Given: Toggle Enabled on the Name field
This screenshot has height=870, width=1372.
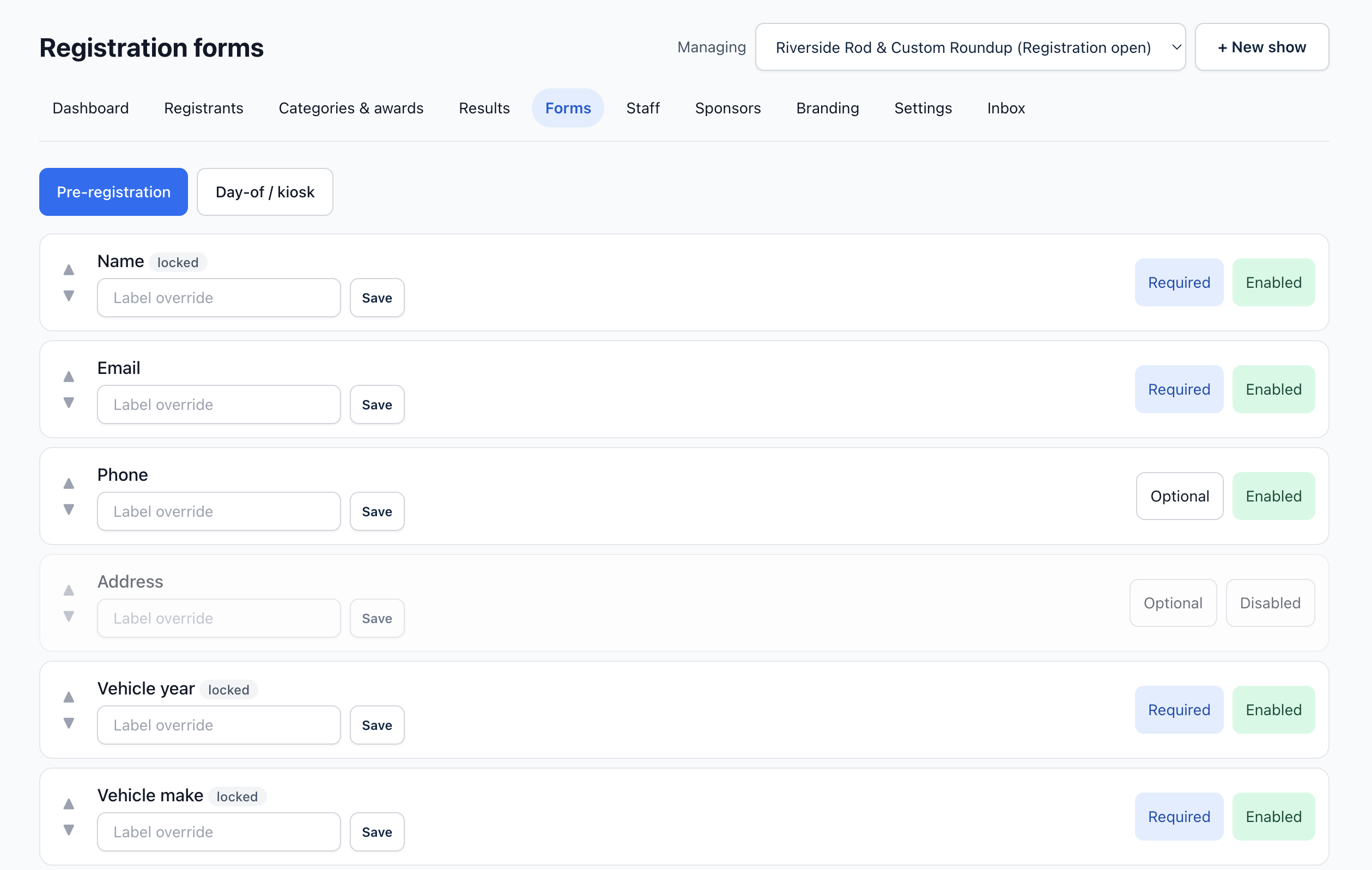Looking at the screenshot, I should click(x=1273, y=282).
